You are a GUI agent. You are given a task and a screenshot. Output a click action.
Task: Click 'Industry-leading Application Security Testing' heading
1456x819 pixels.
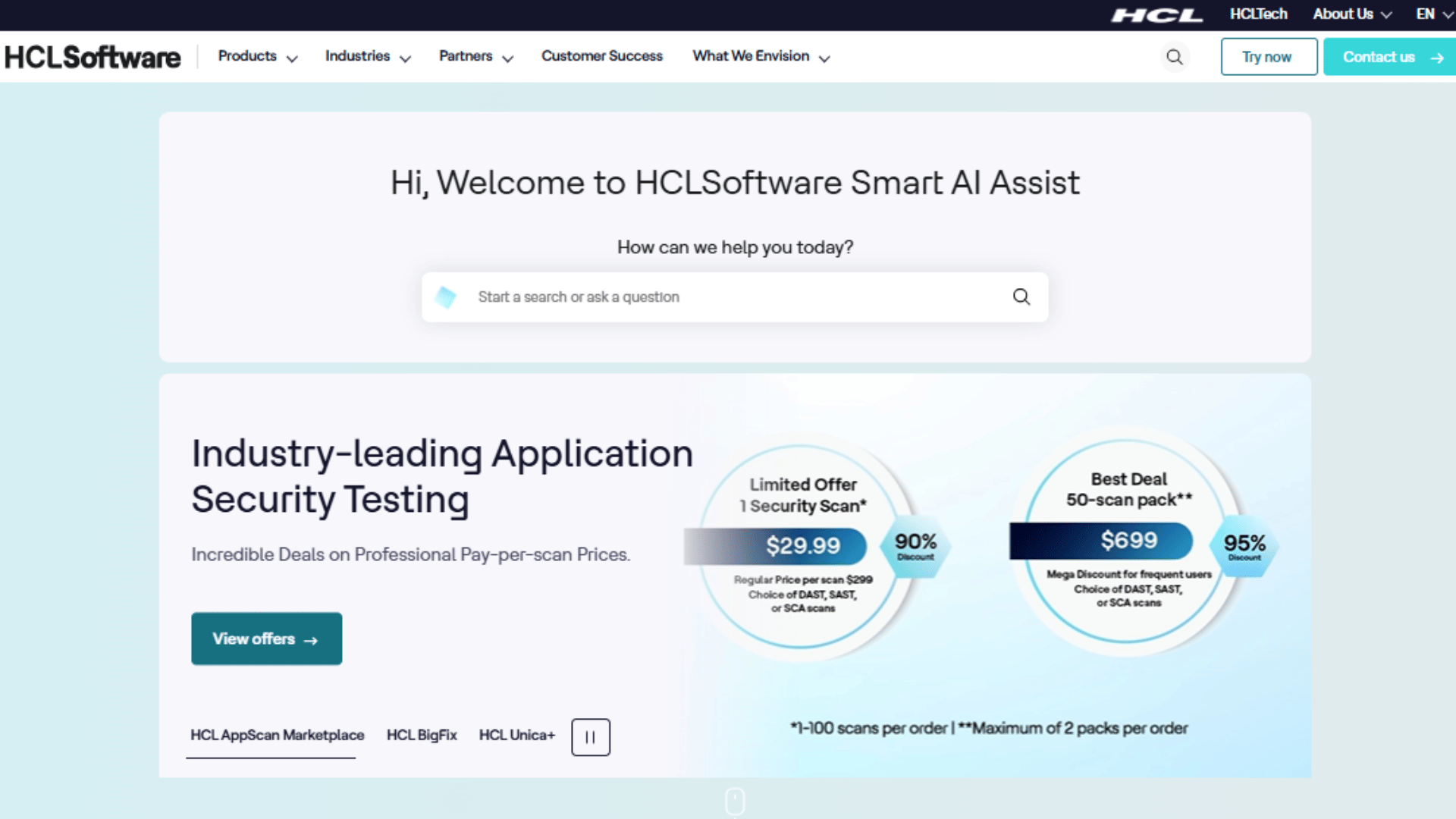[x=442, y=476]
